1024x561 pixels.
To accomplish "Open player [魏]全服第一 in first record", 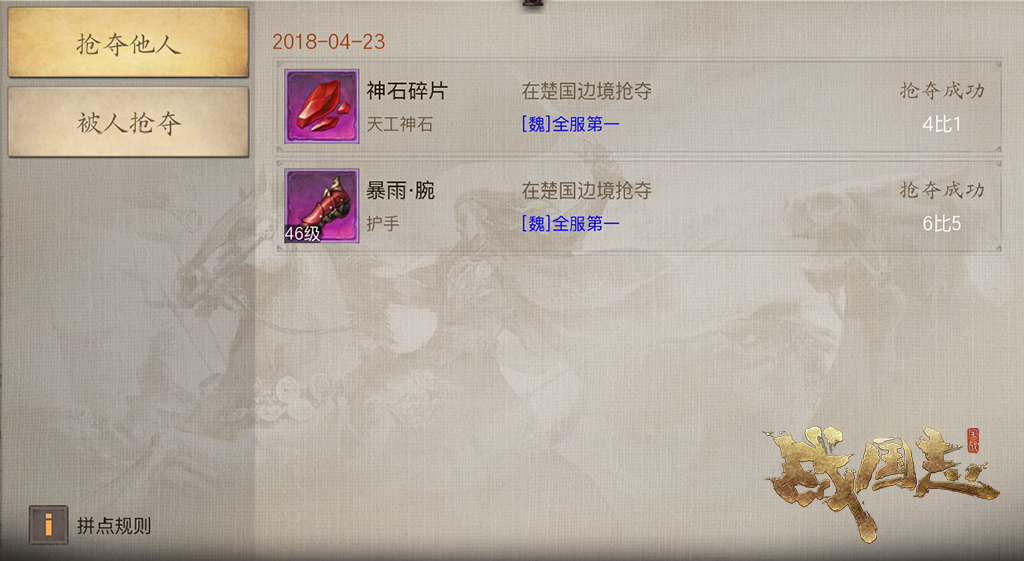I will (570, 123).
